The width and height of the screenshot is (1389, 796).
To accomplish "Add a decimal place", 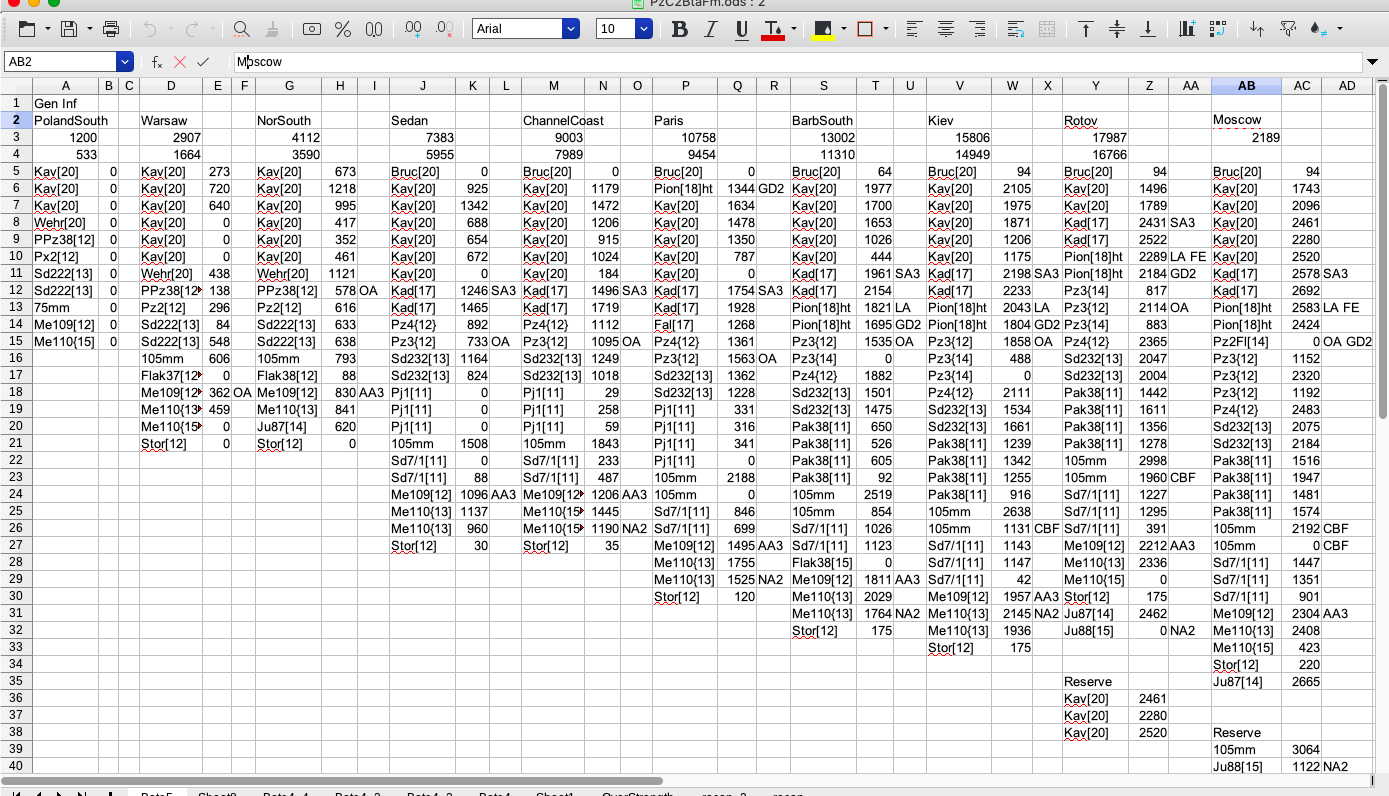I will click(413, 29).
